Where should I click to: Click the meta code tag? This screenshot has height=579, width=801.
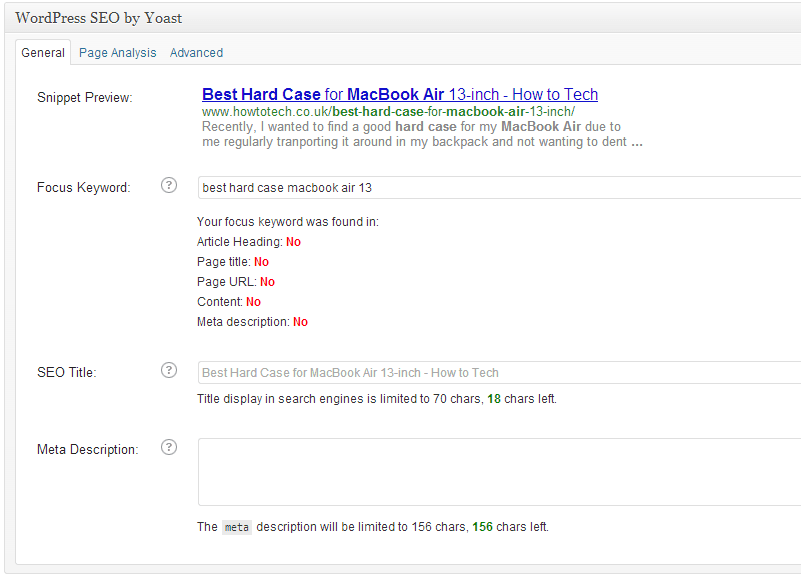236,527
